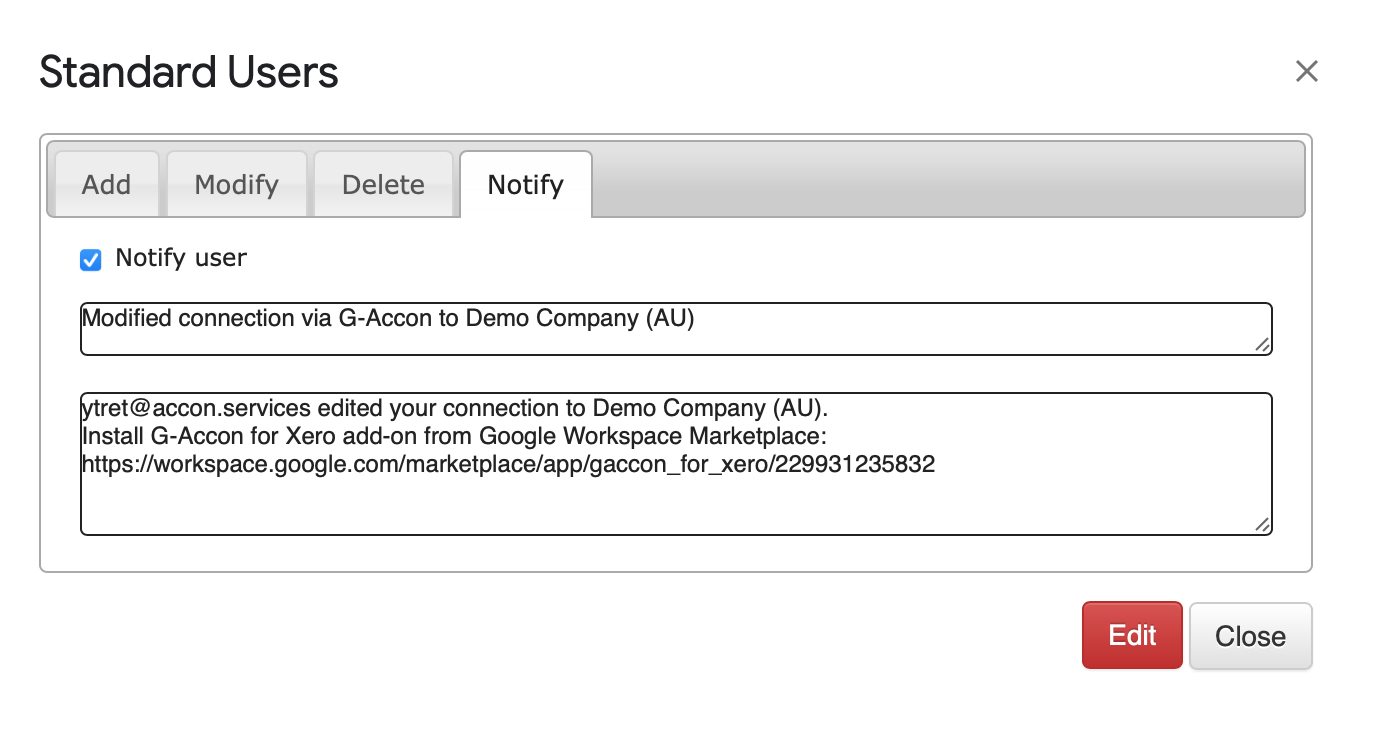
Task: Click the 'Standard Users' dialog heading
Action: (x=189, y=72)
